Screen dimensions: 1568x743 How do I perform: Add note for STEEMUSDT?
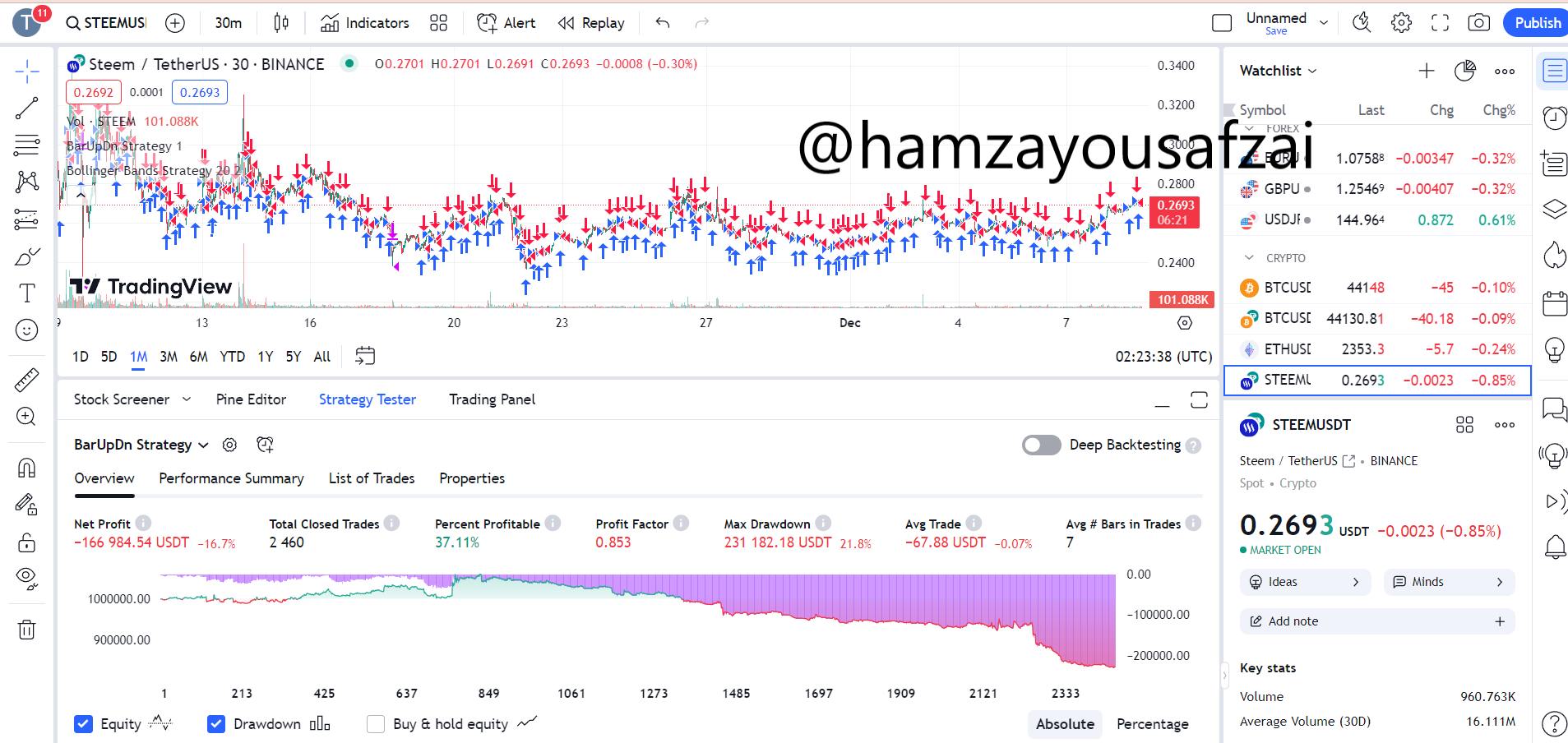[1377, 621]
